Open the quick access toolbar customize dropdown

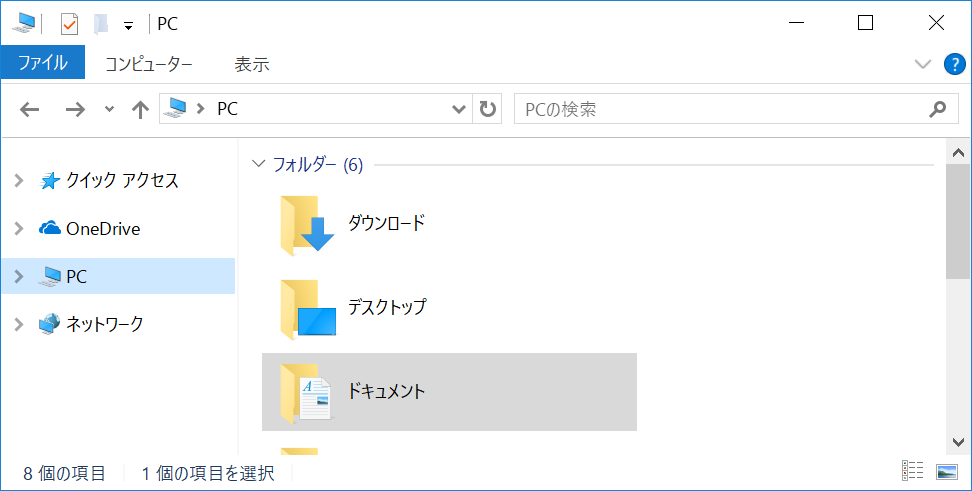click(128, 26)
